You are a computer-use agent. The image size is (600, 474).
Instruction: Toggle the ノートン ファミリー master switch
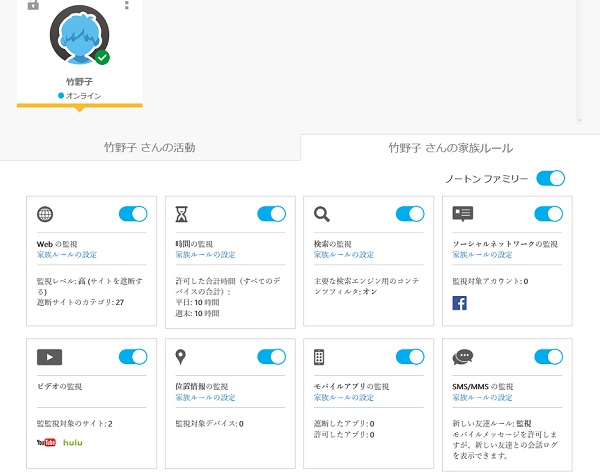tap(551, 178)
